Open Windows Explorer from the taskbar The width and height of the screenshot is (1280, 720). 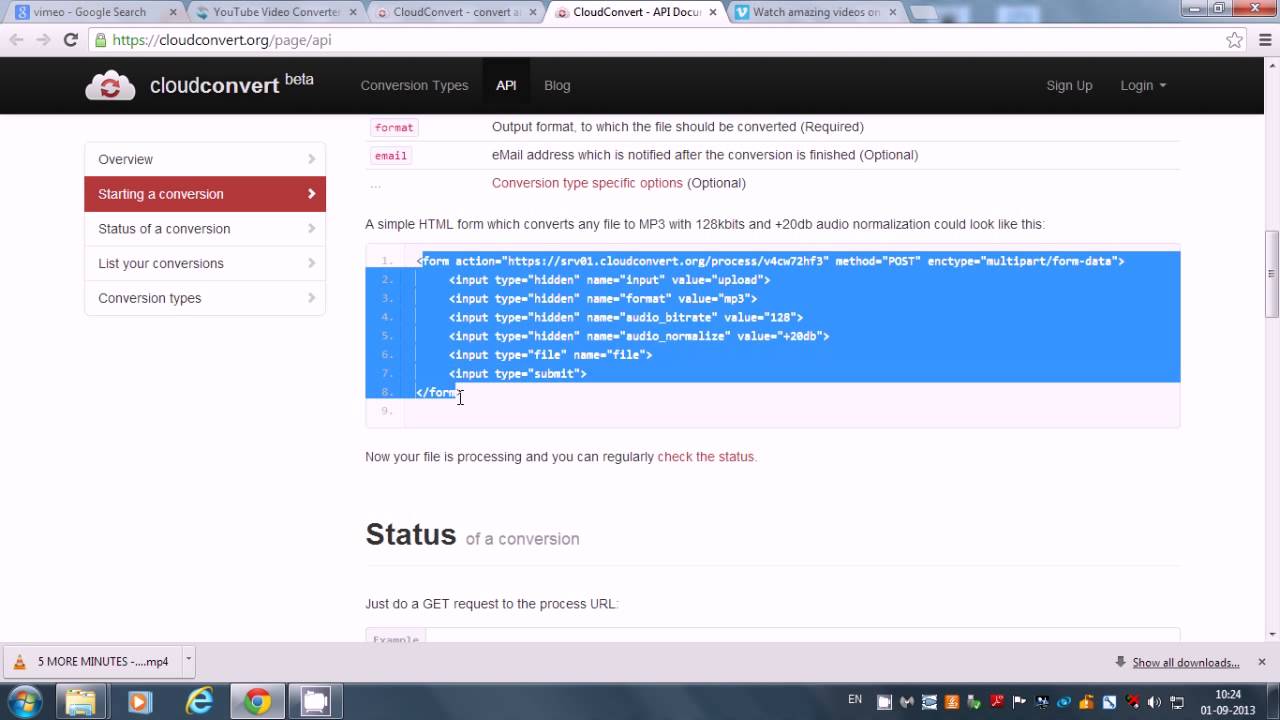click(x=81, y=702)
